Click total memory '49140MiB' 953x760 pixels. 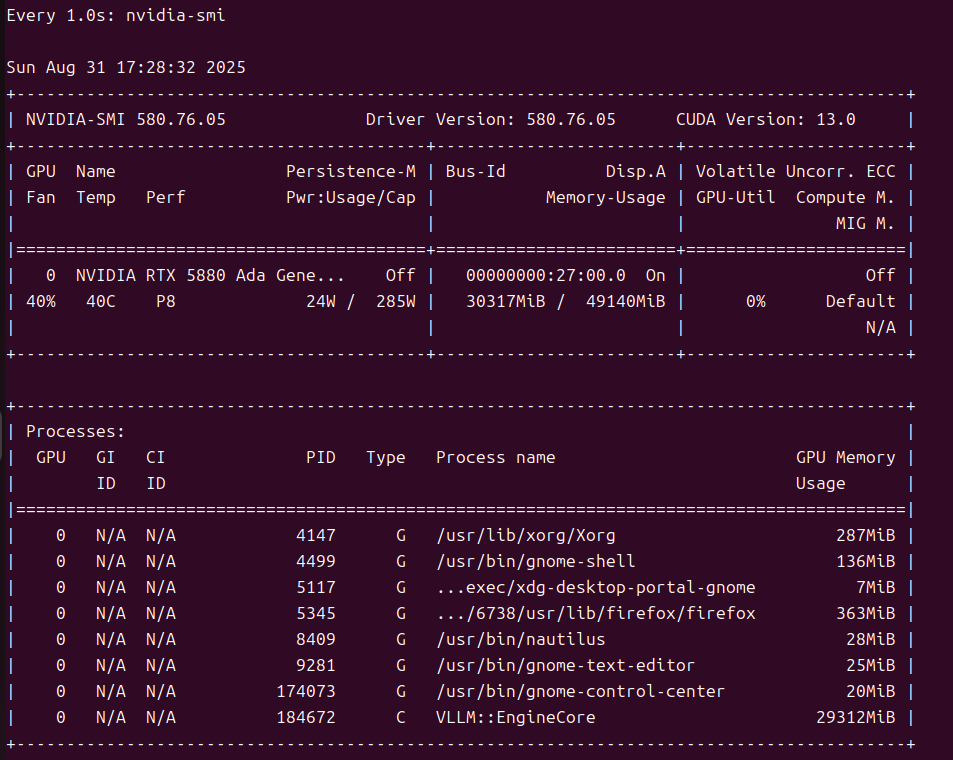pos(626,302)
